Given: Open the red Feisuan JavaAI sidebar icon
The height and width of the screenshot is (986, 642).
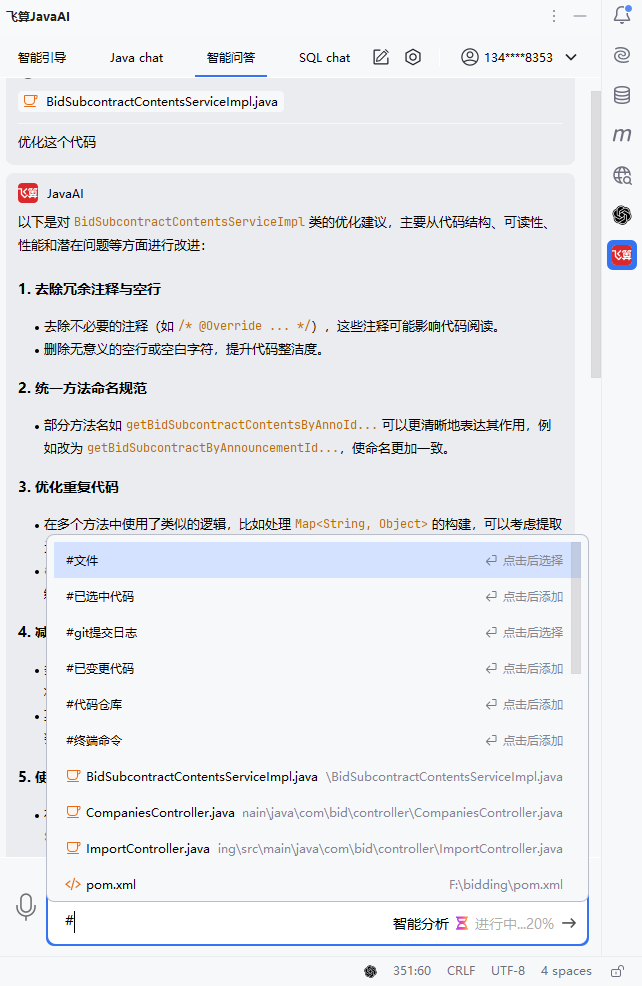Looking at the screenshot, I should coord(622,255).
